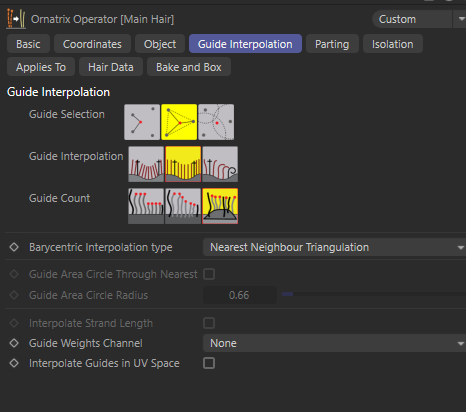
Task: Click the 0.66 radius value field
Action: click(x=240, y=295)
